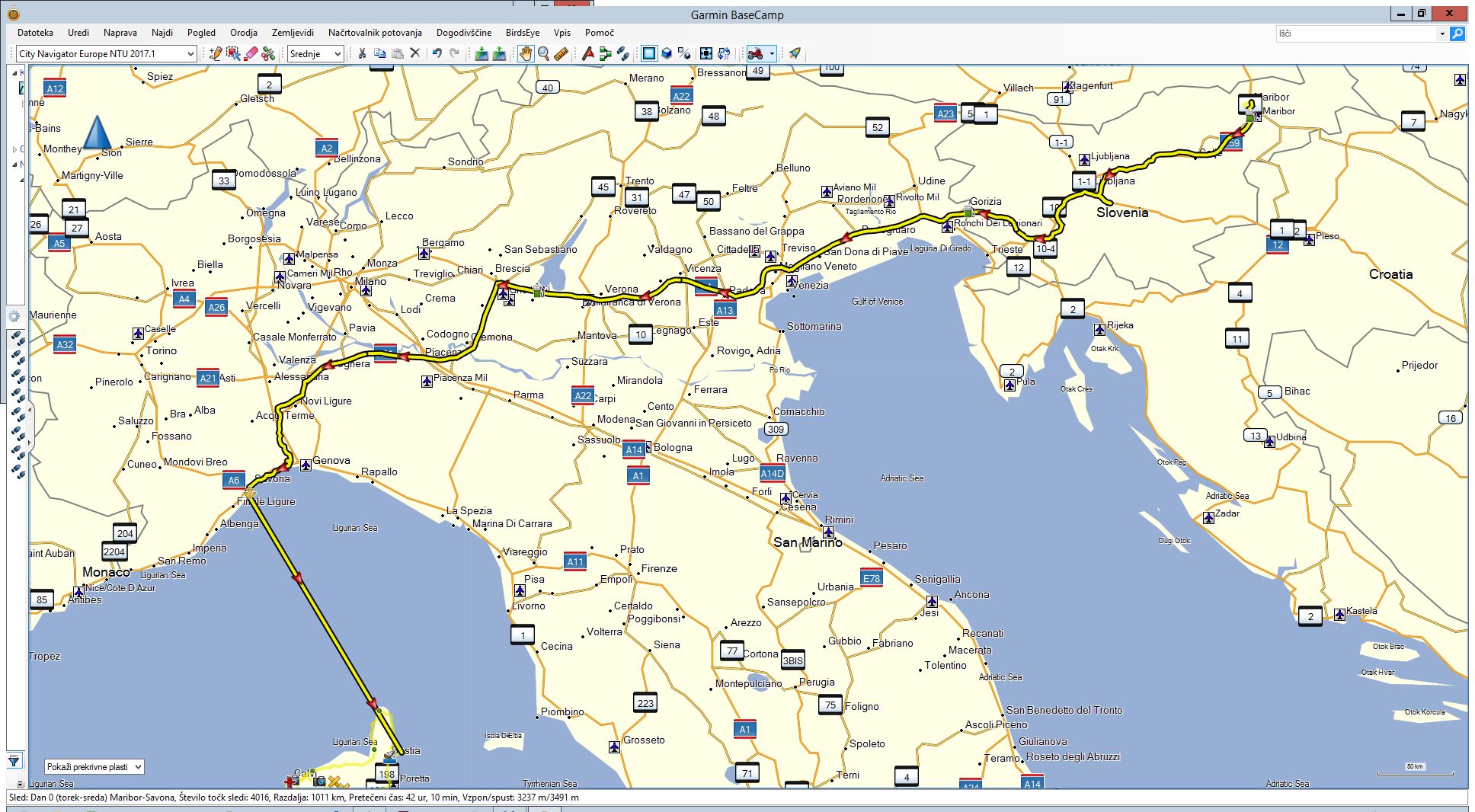The image size is (1475, 812).
Task: Open the Najdi menu
Action: point(162,33)
